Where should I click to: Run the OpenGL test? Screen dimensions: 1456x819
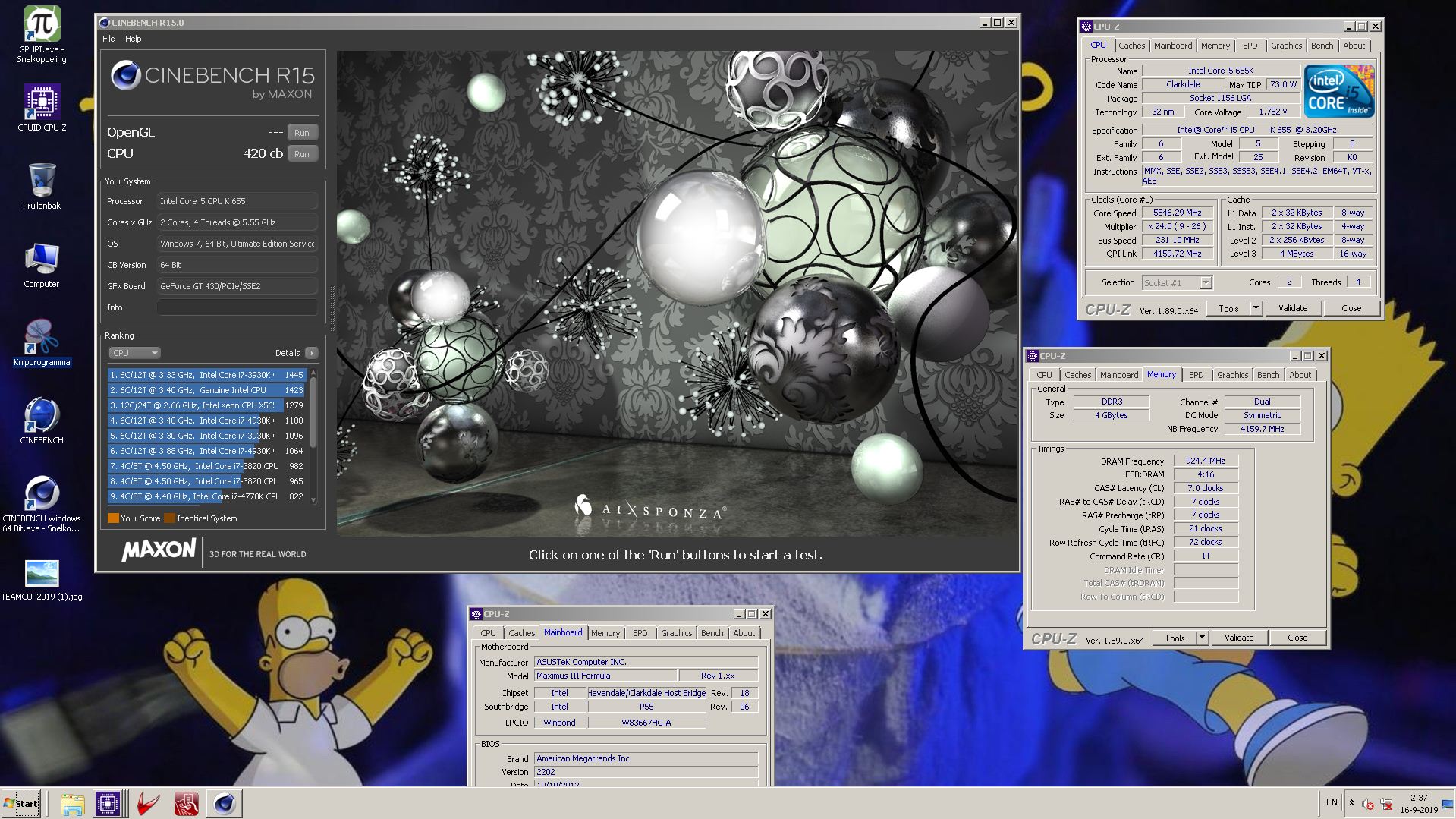(x=302, y=133)
